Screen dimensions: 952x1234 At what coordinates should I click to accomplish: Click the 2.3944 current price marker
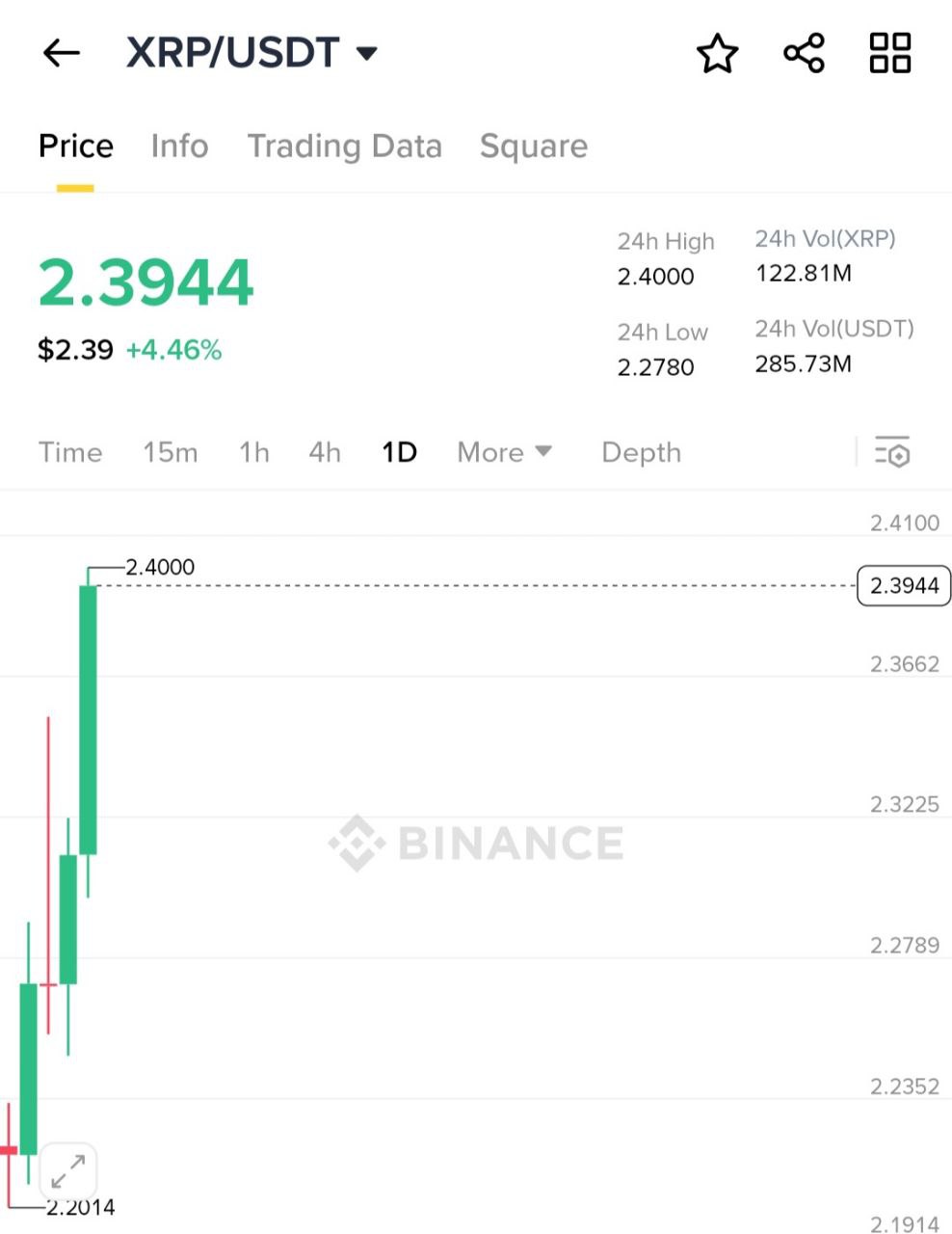click(904, 585)
